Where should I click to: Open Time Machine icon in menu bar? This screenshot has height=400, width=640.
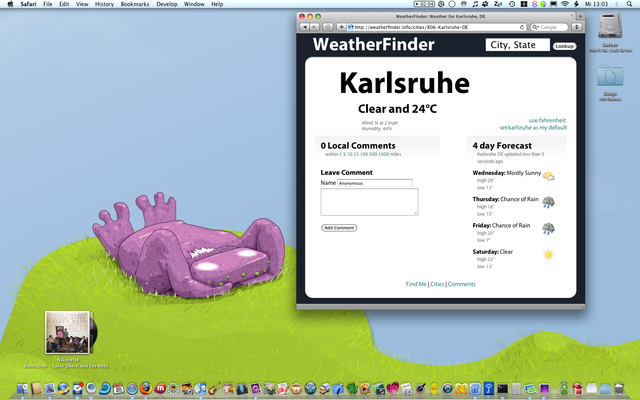tap(512, 4)
